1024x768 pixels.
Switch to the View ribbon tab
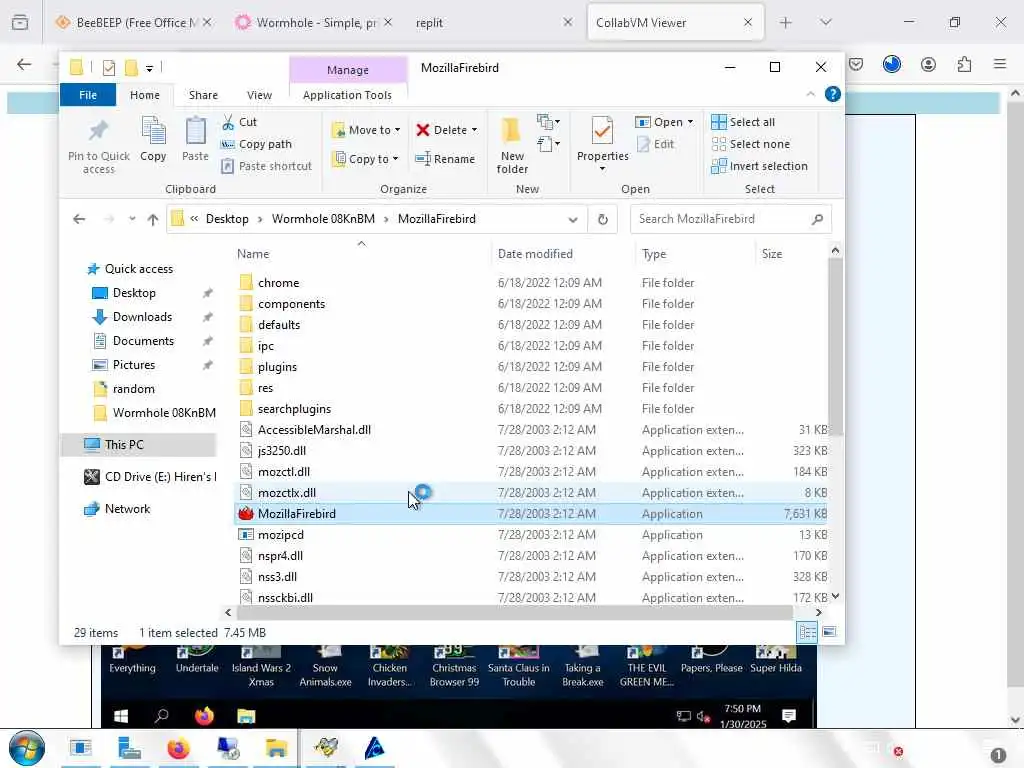[x=259, y=95]
